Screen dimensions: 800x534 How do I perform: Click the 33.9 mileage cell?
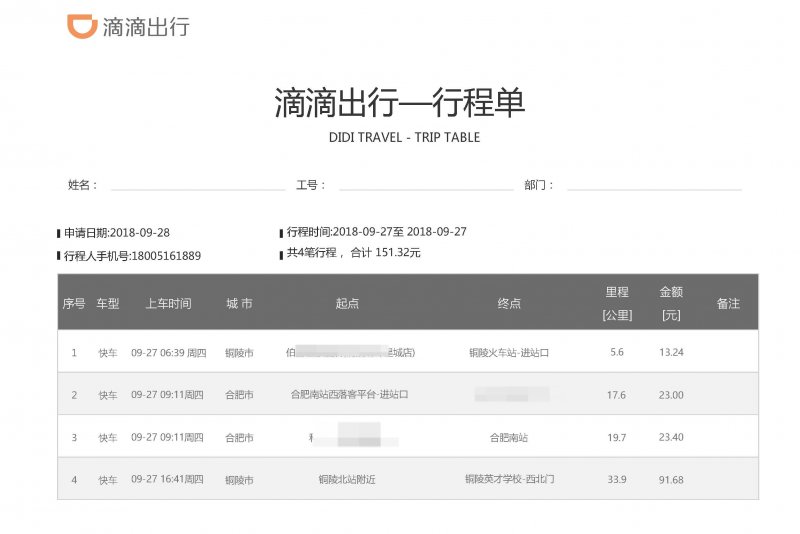coord(617,480)
